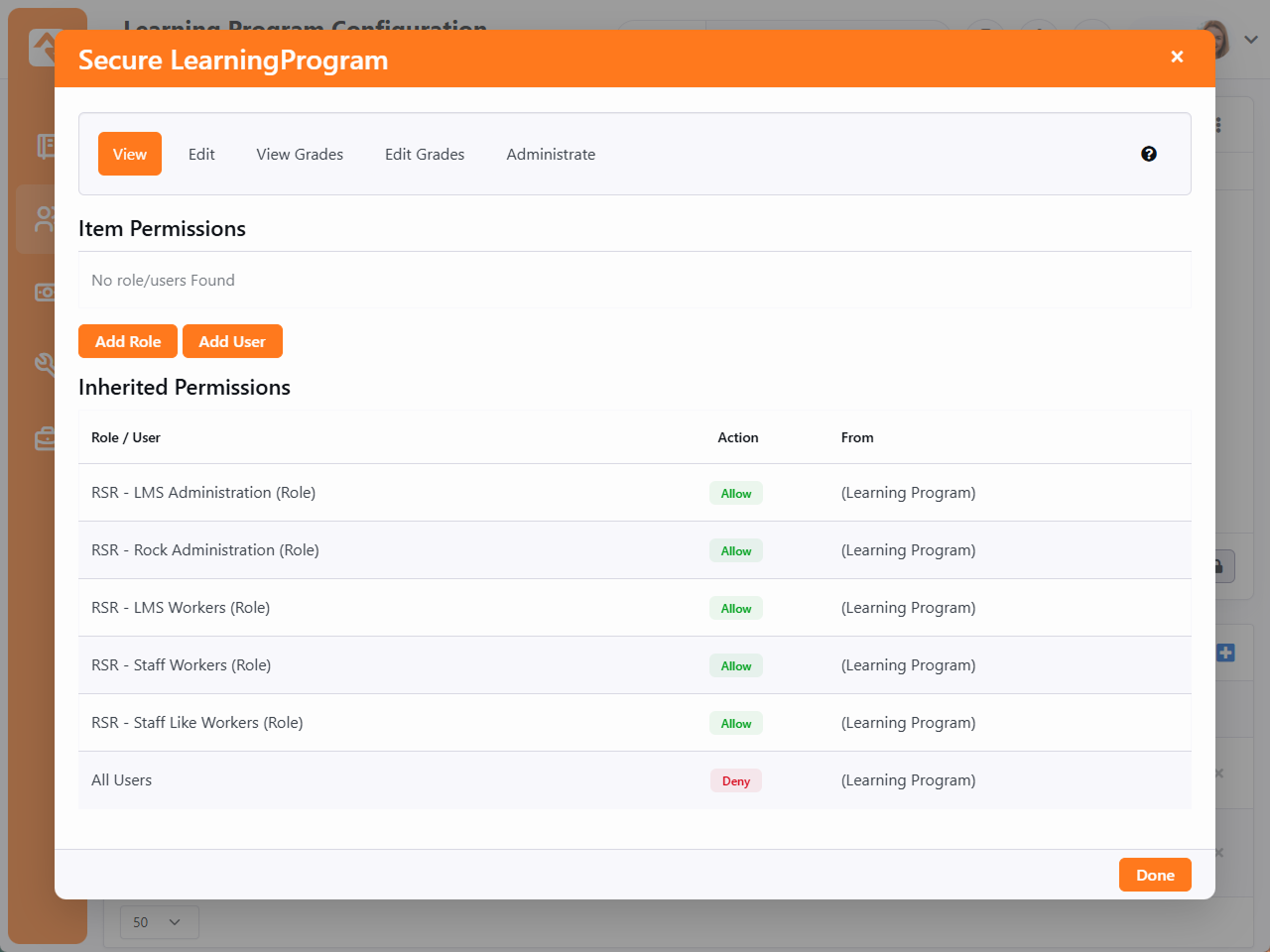The width and height of the screenshot is (1270, 952).
Task: Click the wrench tools sidebar icon
Action: pyautogui.click(x=44, y=364)
